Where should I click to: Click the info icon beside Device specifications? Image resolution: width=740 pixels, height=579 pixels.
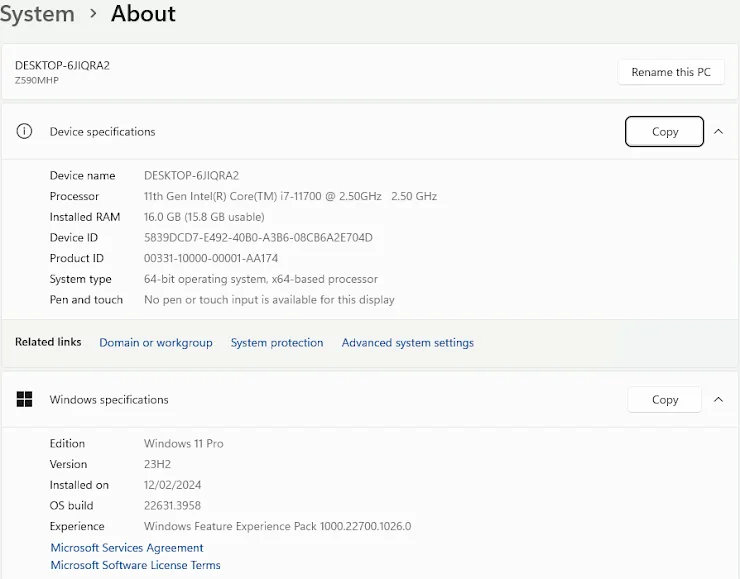click(x=24, y=131)
